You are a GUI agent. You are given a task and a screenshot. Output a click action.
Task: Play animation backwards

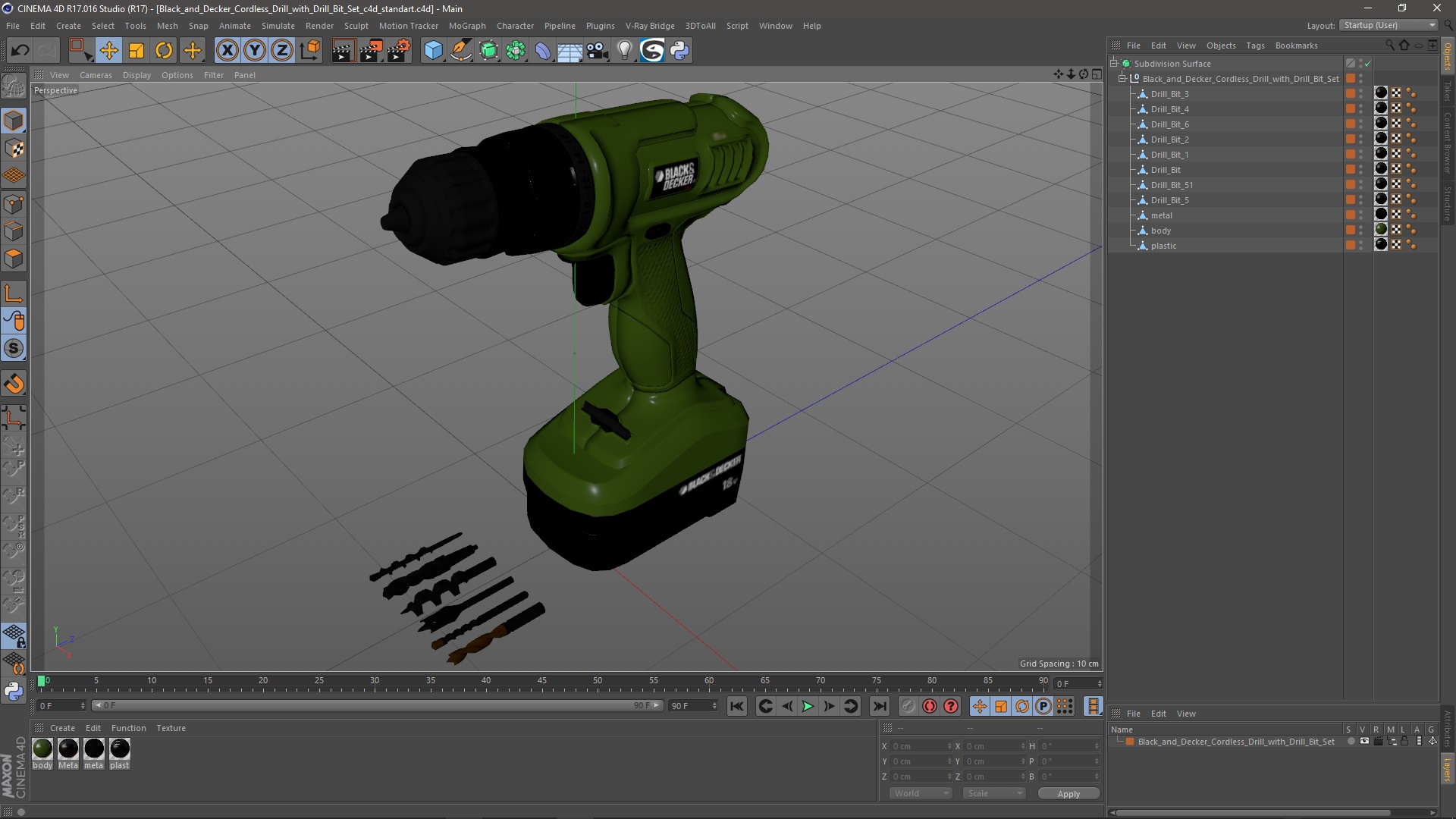(x=787, y=706)
